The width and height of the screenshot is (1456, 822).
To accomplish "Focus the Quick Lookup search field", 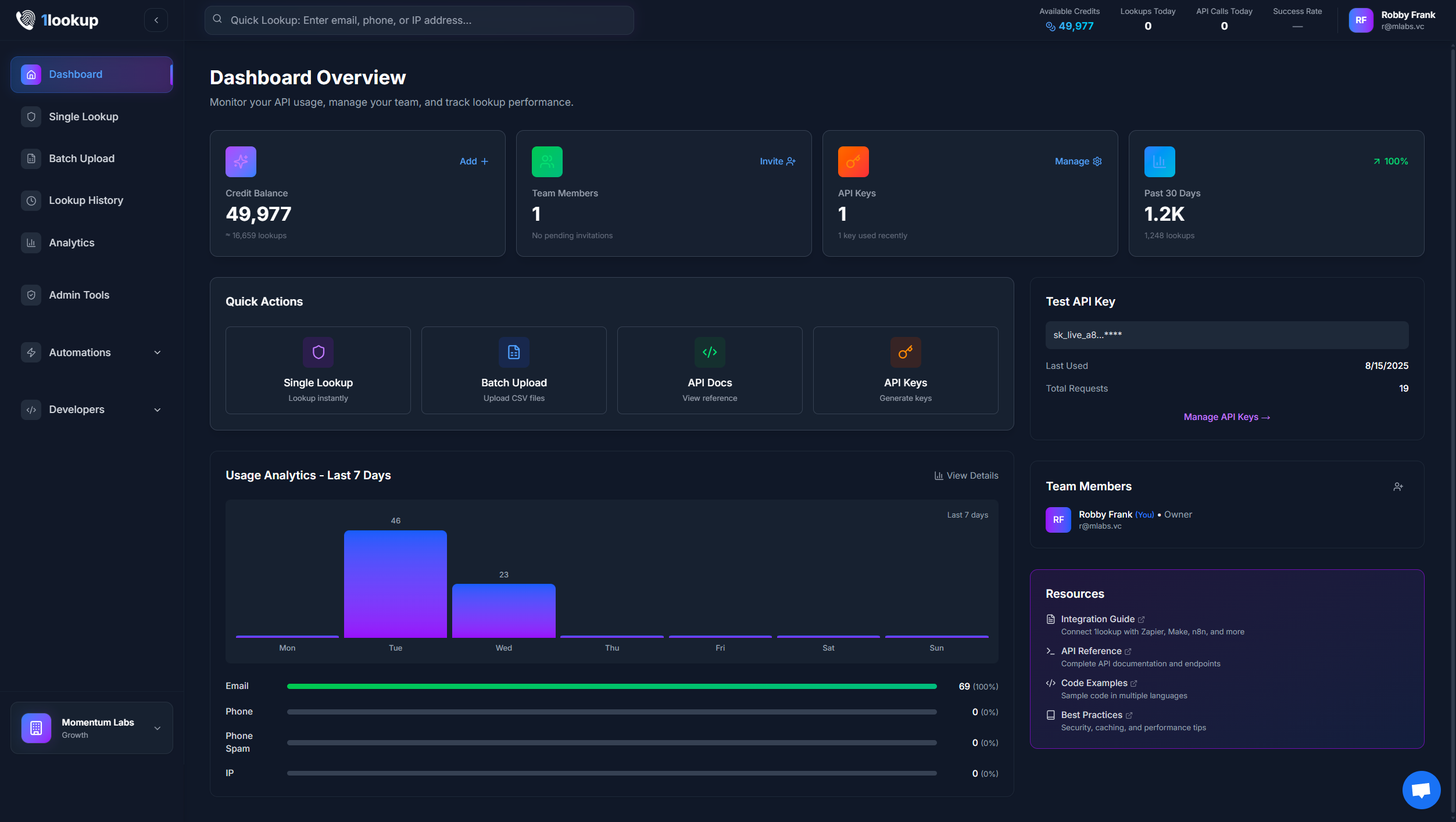I will click(418, 20).
